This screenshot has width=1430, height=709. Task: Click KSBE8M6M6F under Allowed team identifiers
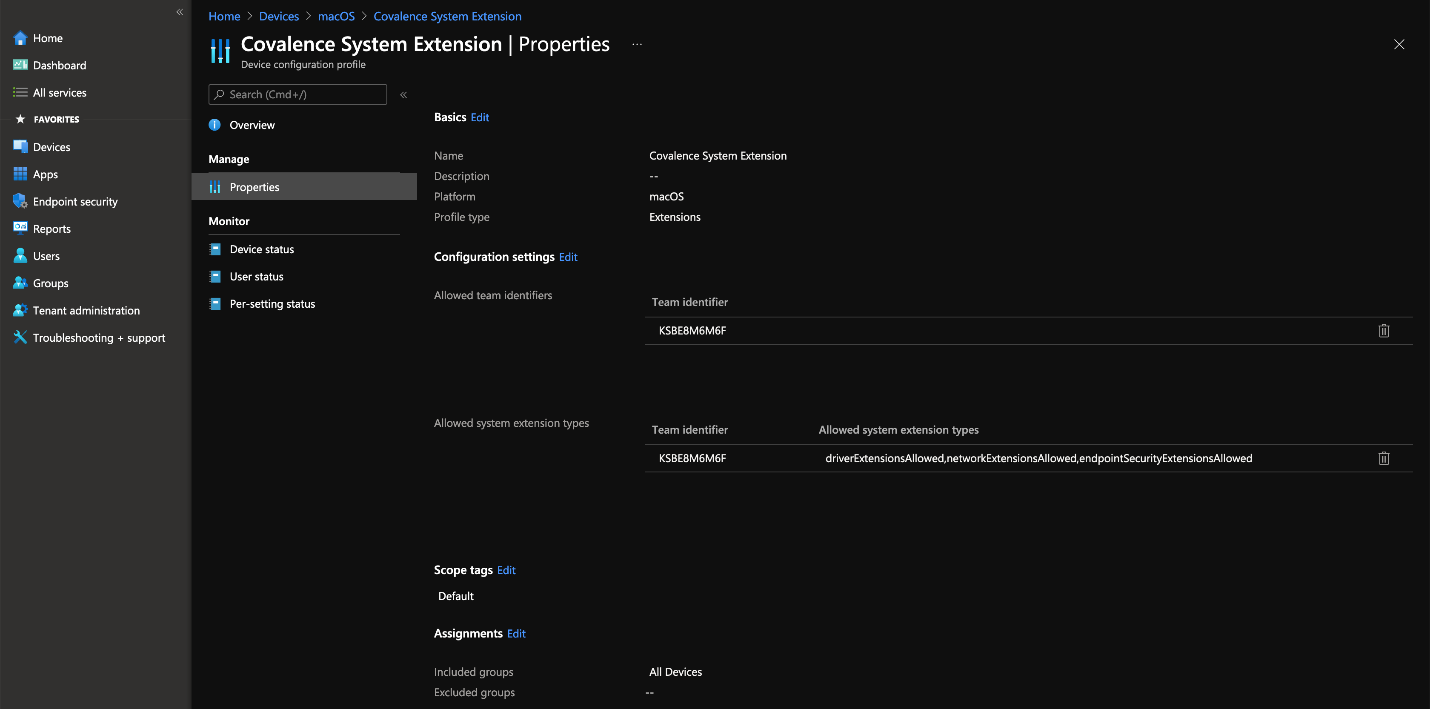pos(692,331)
